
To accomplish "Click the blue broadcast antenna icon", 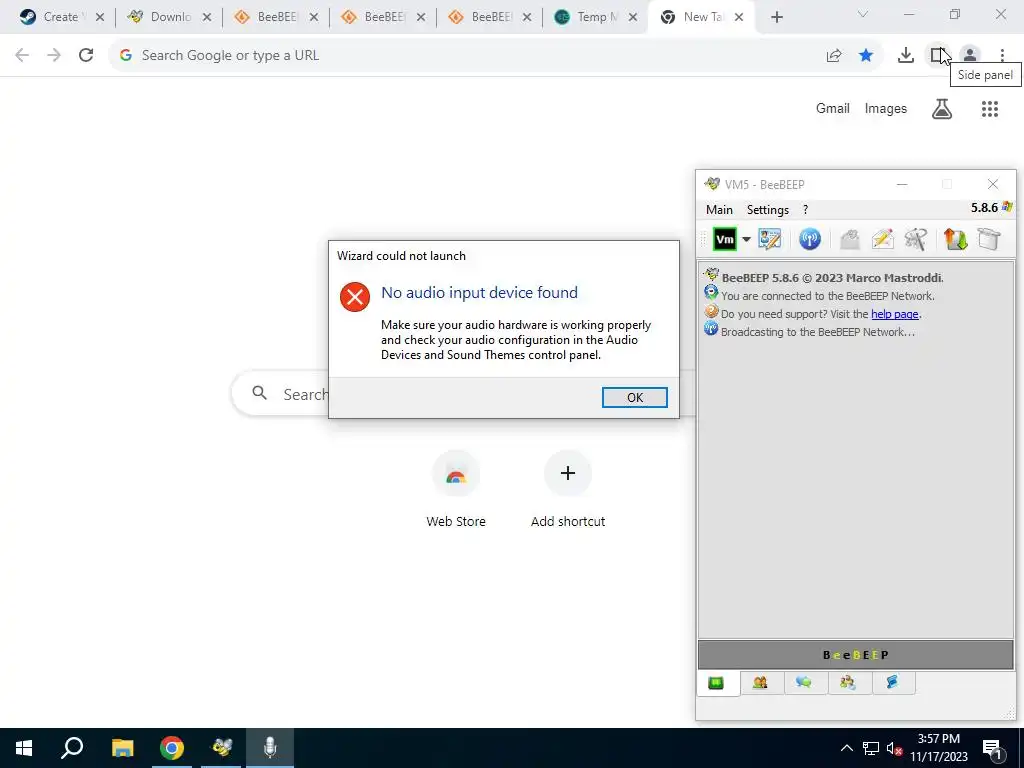I will click(809, 239).
